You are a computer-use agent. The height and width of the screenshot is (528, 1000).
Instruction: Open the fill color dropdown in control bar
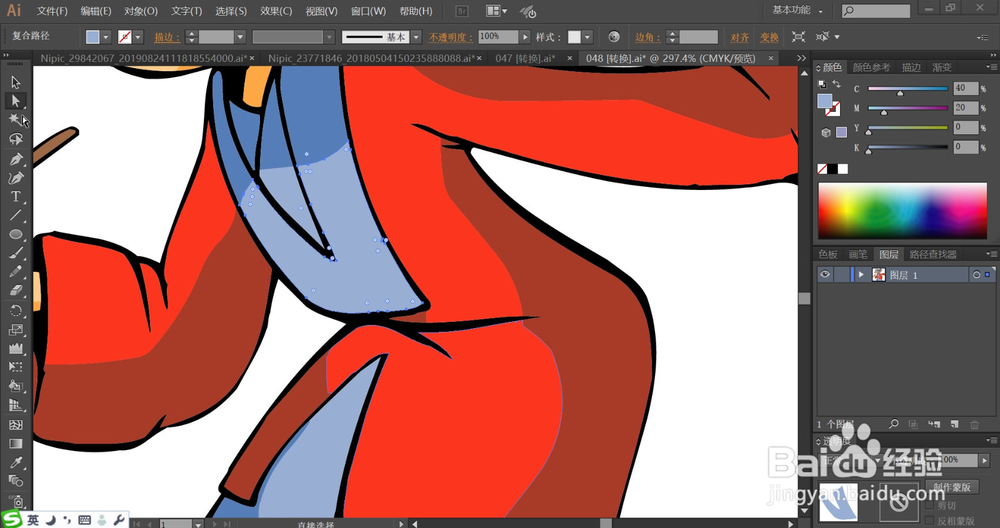click(x=106, y=37)
